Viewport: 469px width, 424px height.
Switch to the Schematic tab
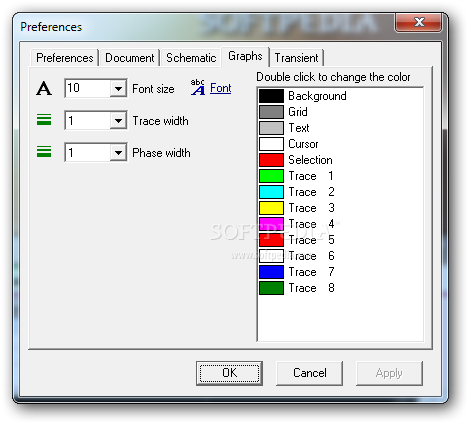tap(191, 58)
